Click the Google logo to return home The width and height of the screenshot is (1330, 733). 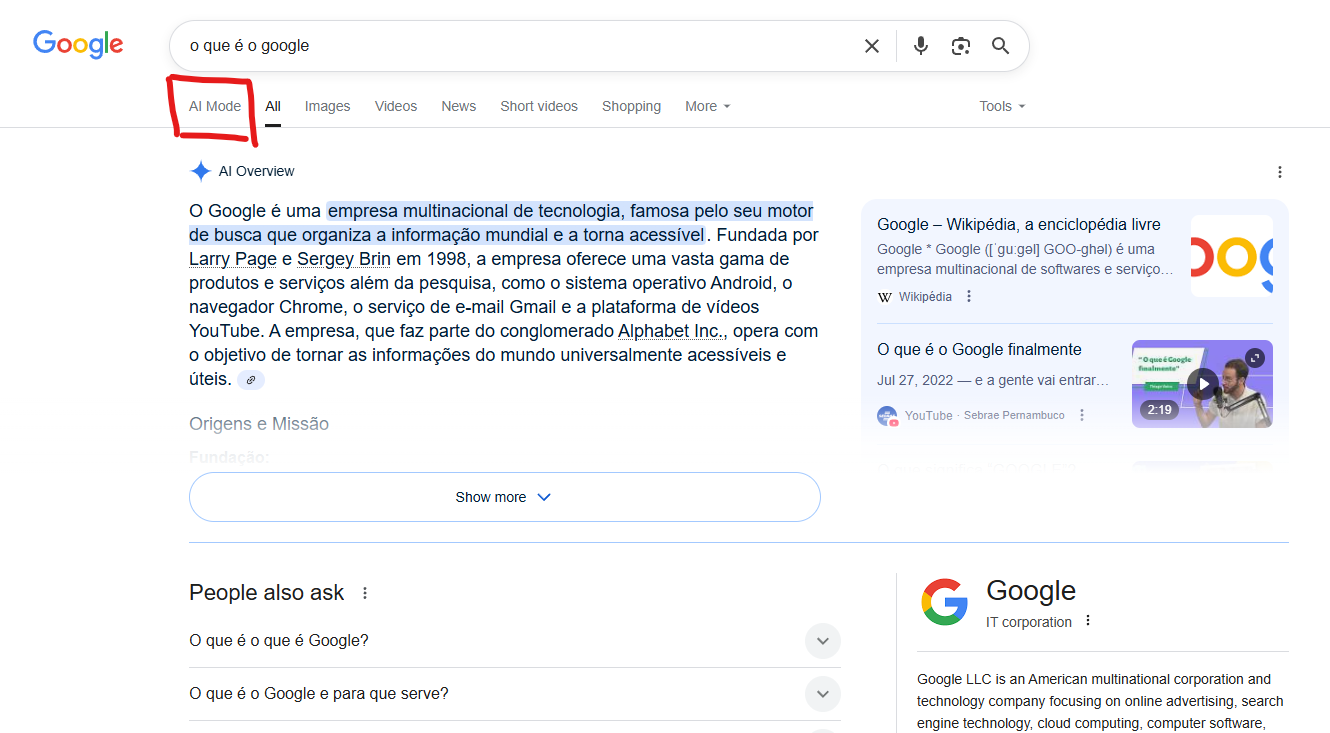point(78,43)
